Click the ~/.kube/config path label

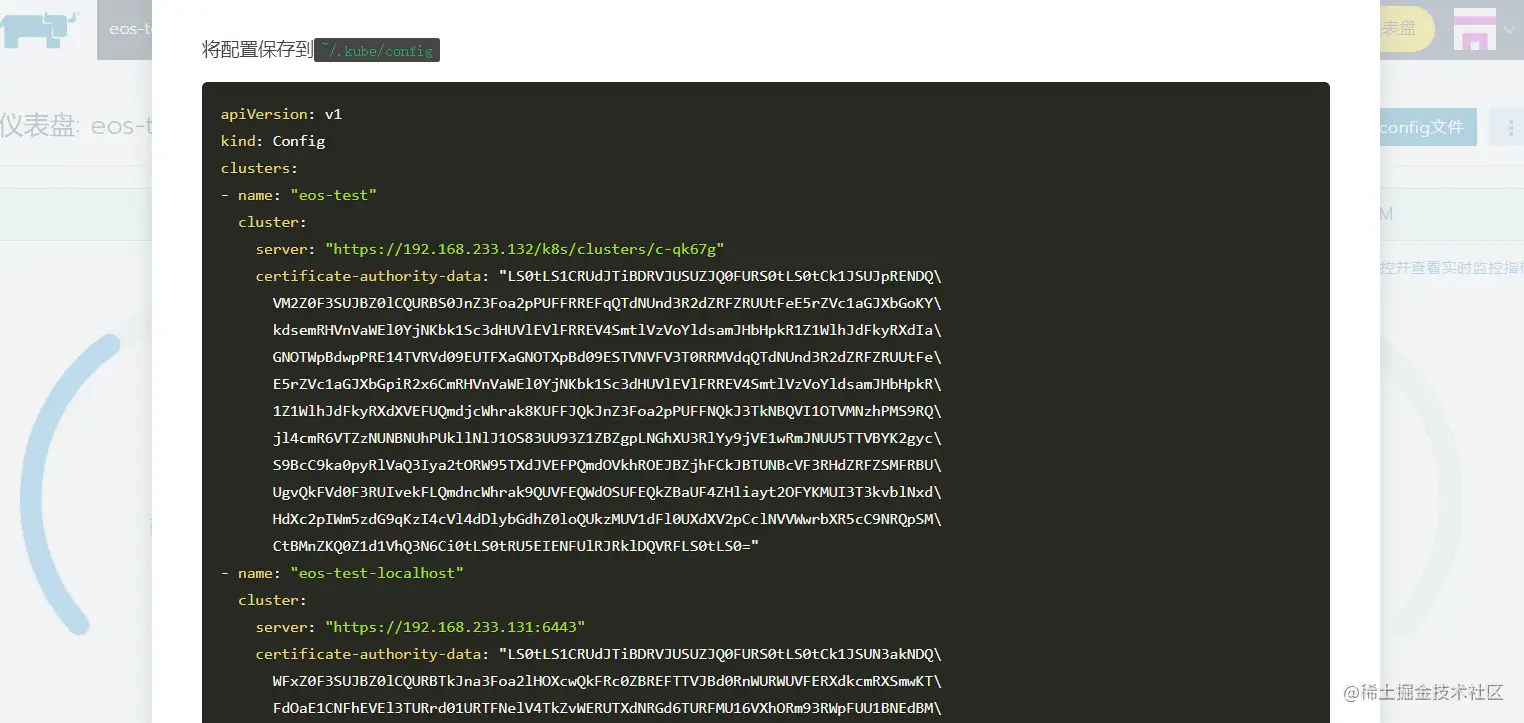377,50
